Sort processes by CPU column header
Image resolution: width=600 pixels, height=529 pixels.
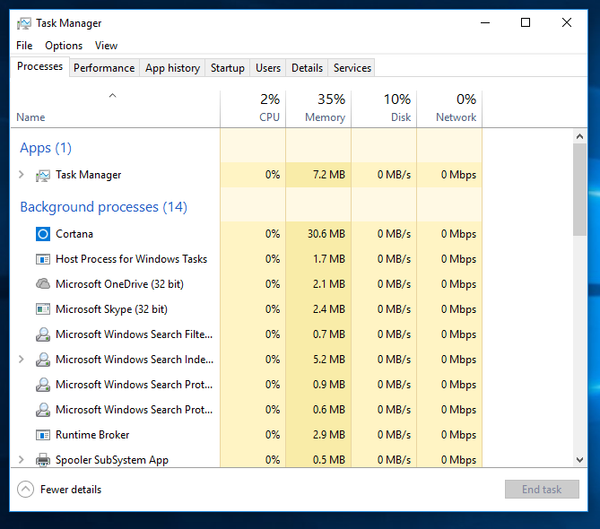pos(258,108)
